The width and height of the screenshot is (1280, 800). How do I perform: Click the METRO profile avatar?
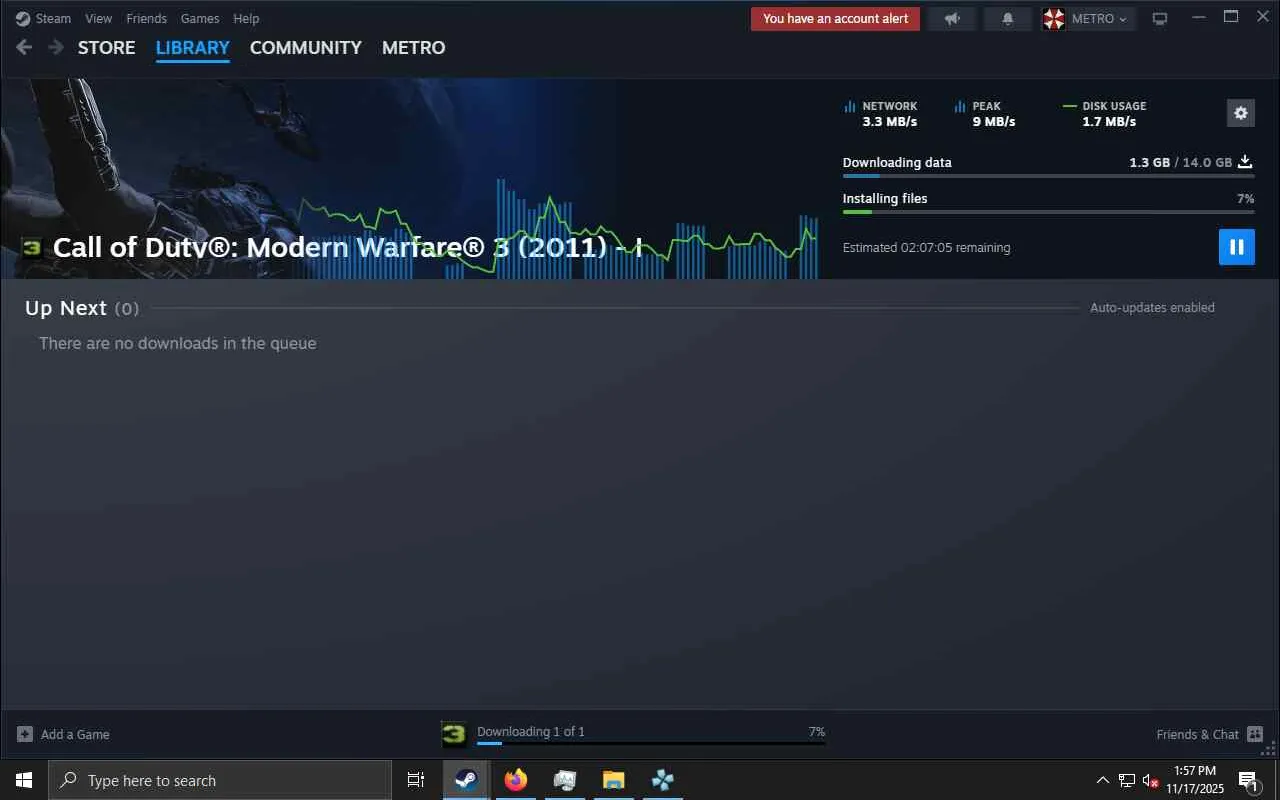tap(1054, 18)
